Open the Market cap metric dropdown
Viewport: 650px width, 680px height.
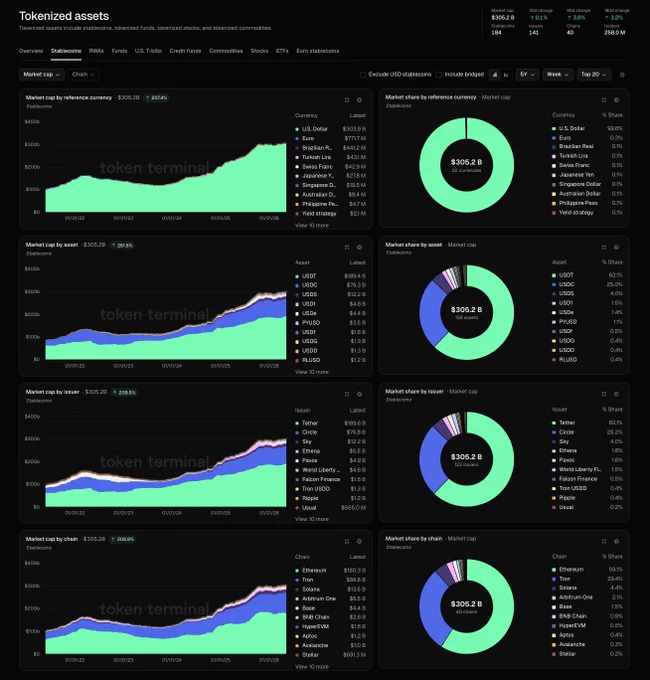42,75
